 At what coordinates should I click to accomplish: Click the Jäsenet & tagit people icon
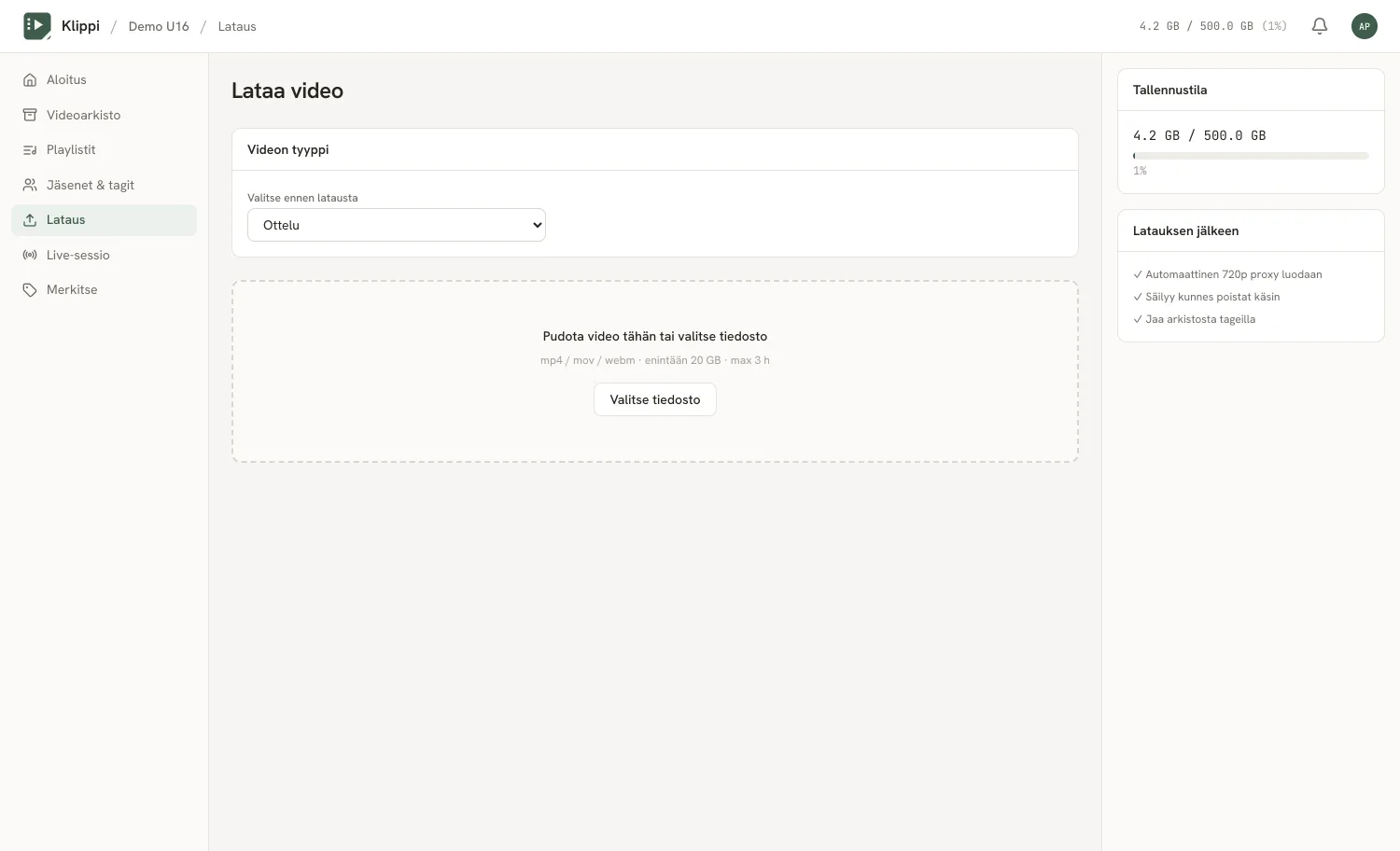pyautogui.click(x=30, y=185)
